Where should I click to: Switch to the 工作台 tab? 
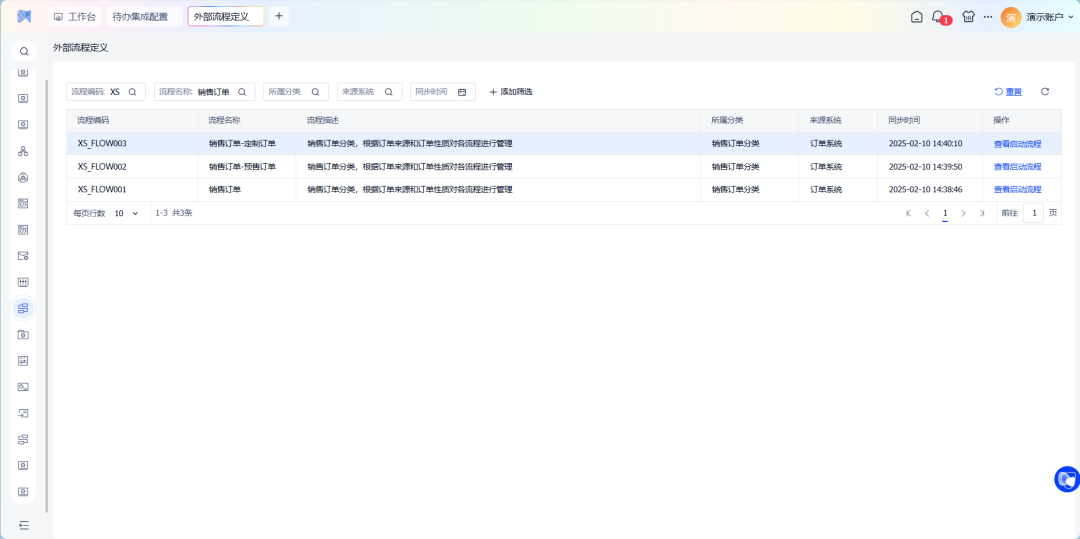(75, 17)
